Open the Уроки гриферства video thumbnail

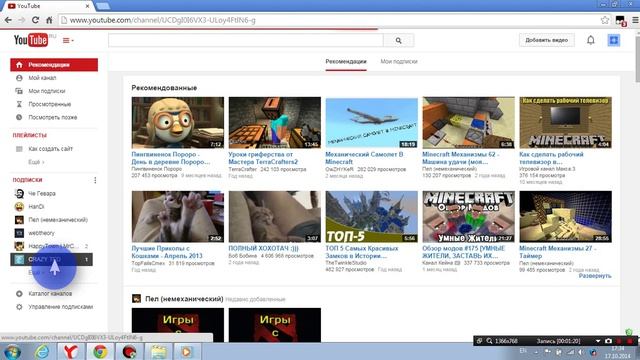click(x=275, y=122)
